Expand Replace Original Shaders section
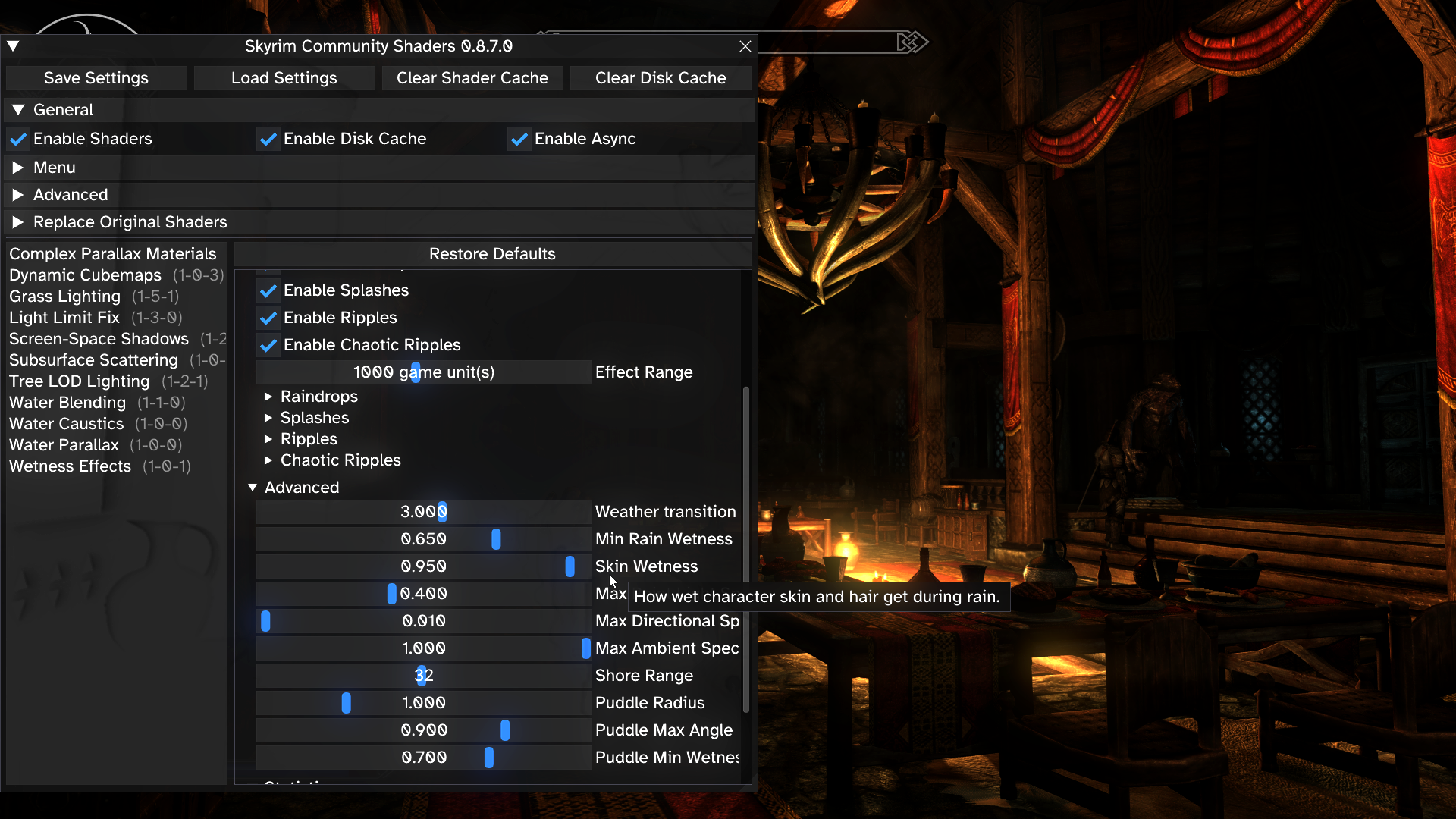The height and width of the screenshot is (819, 1456). (18, 222)
